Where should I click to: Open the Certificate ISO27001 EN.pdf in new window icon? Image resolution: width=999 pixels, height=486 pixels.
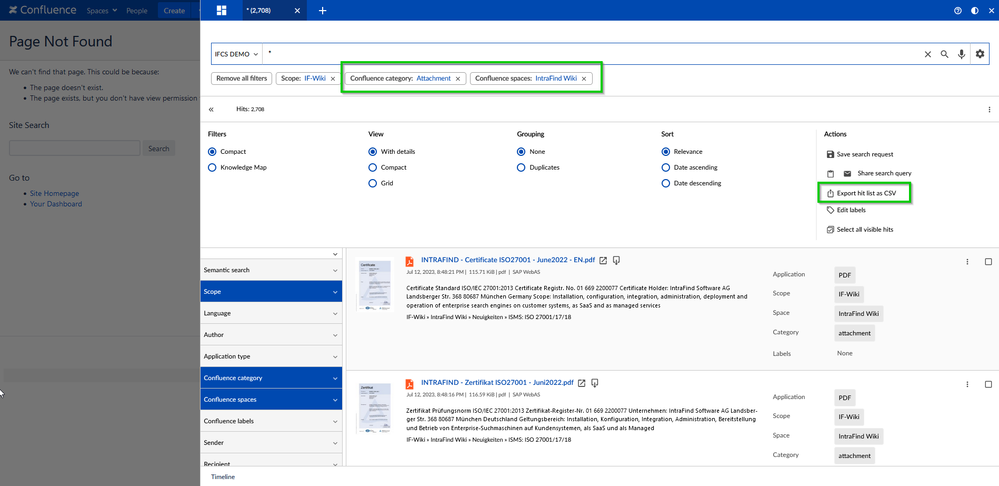[603, 260]
